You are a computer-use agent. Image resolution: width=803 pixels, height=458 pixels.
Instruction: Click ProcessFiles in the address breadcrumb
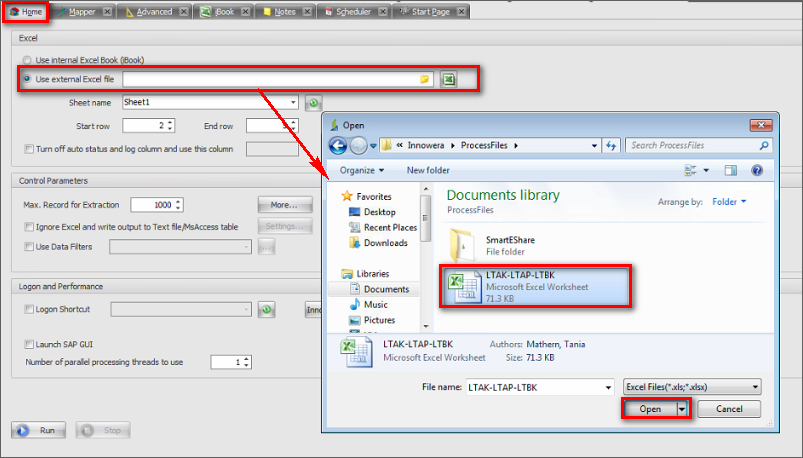coord(484,145)
